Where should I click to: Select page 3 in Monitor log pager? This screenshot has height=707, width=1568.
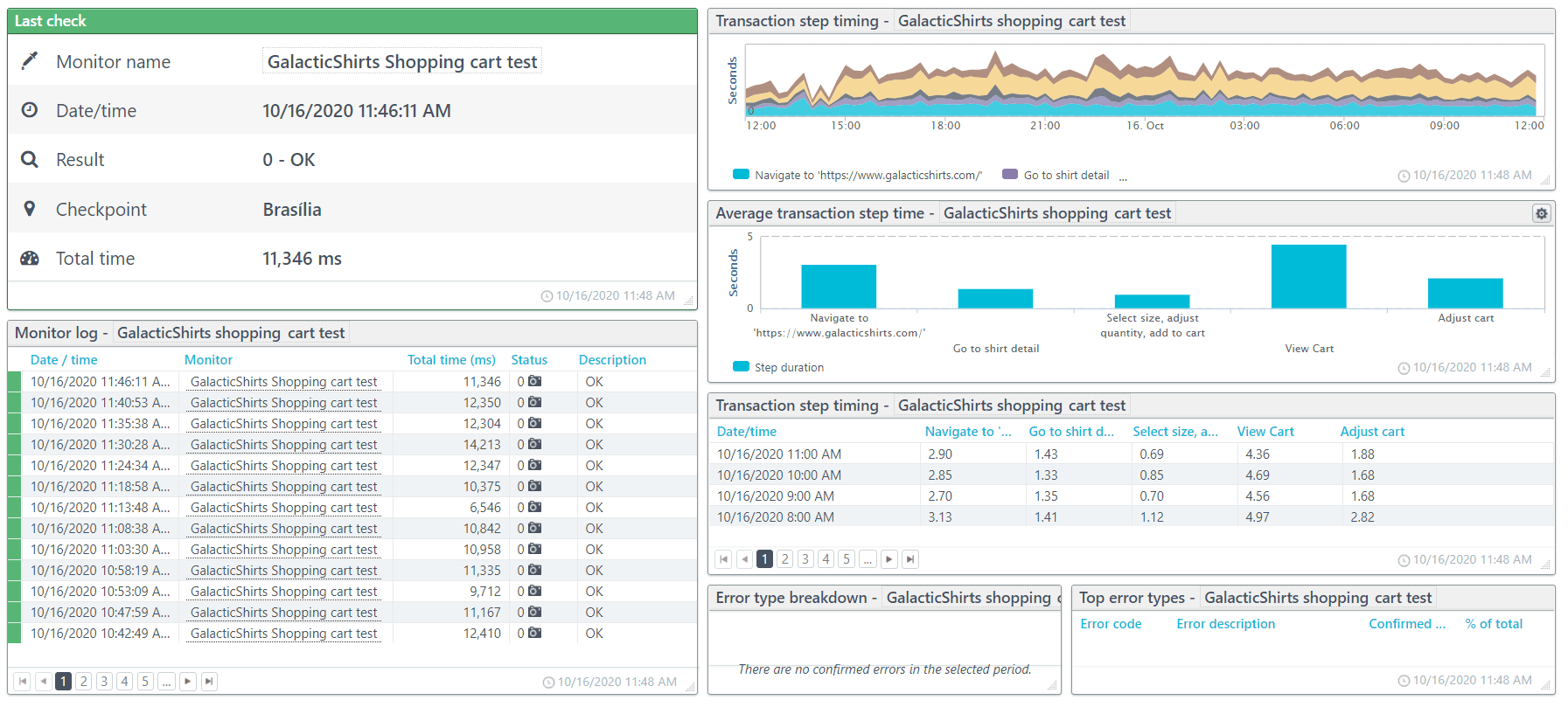[104, 682]
